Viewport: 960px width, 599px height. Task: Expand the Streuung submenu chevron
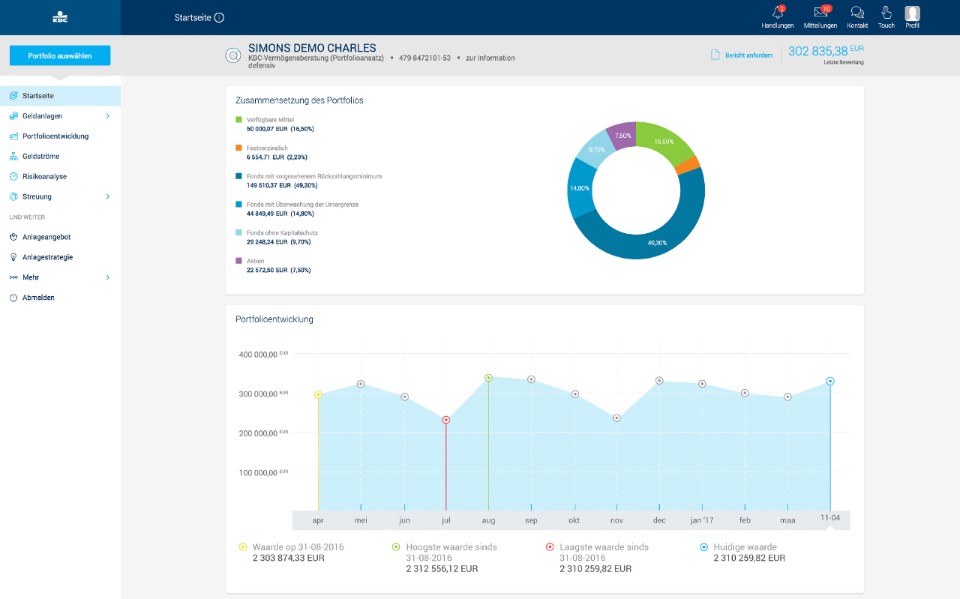click(x=108, y=197)
